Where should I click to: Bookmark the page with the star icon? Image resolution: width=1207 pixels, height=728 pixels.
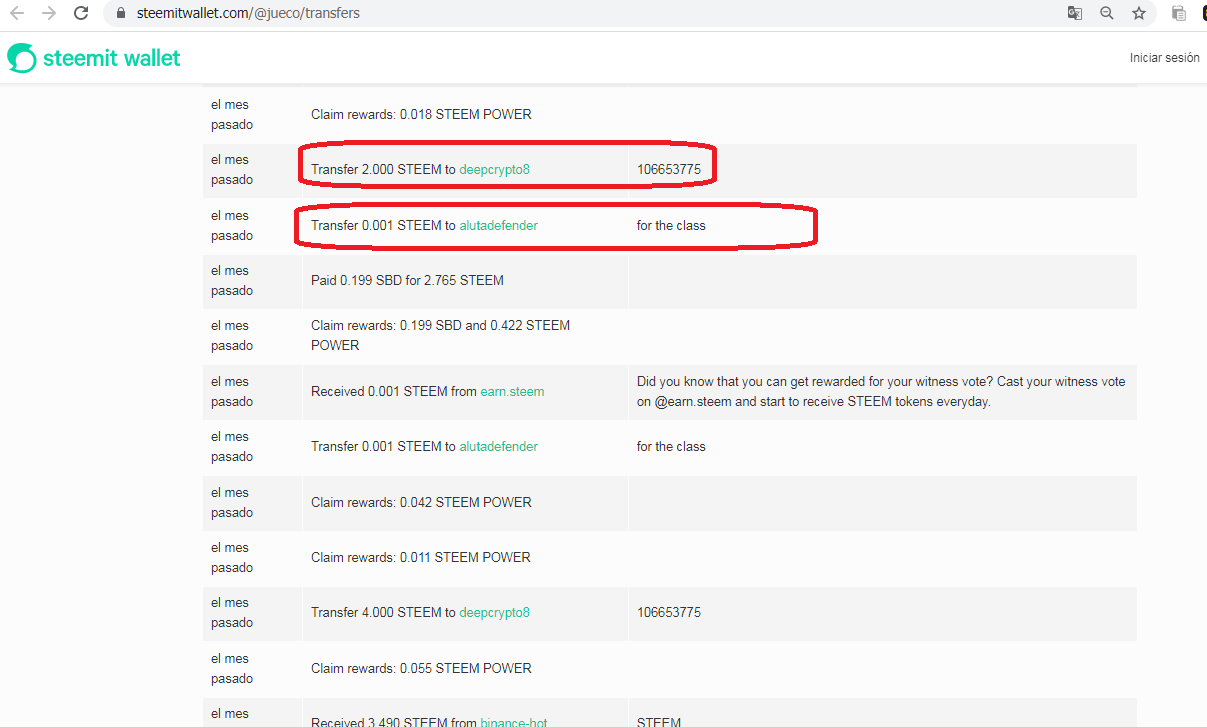pyautogui.click(x=1139, y=13)
